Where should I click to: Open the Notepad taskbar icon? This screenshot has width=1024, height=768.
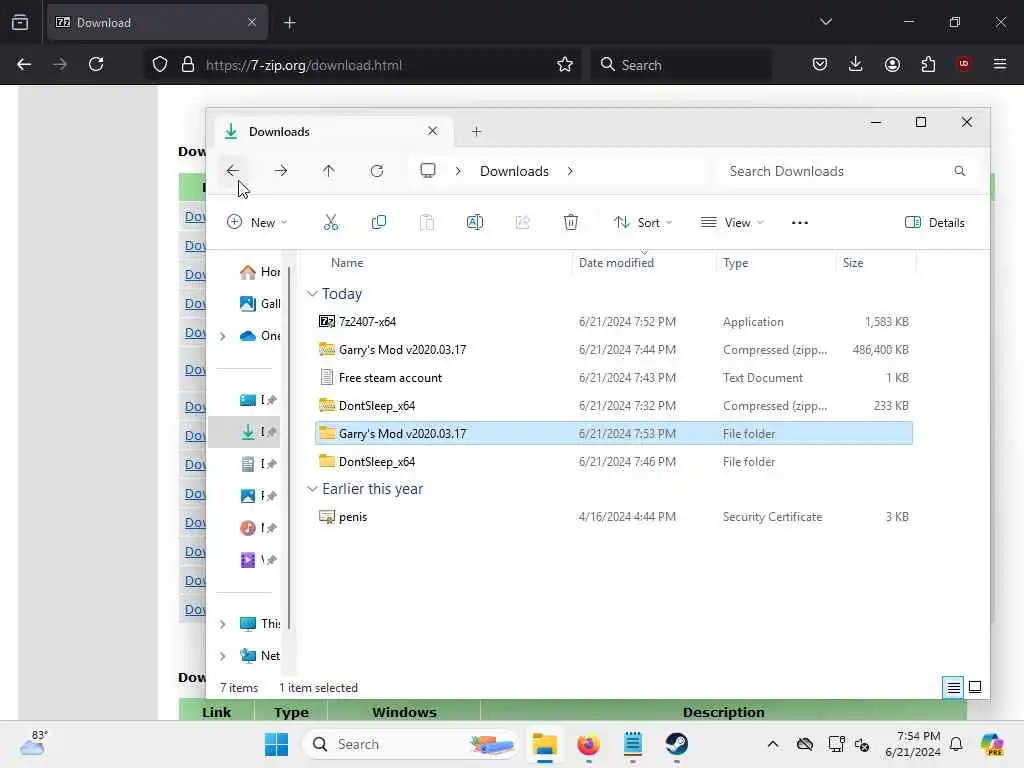pyautogui.click(x=633, y=744)
